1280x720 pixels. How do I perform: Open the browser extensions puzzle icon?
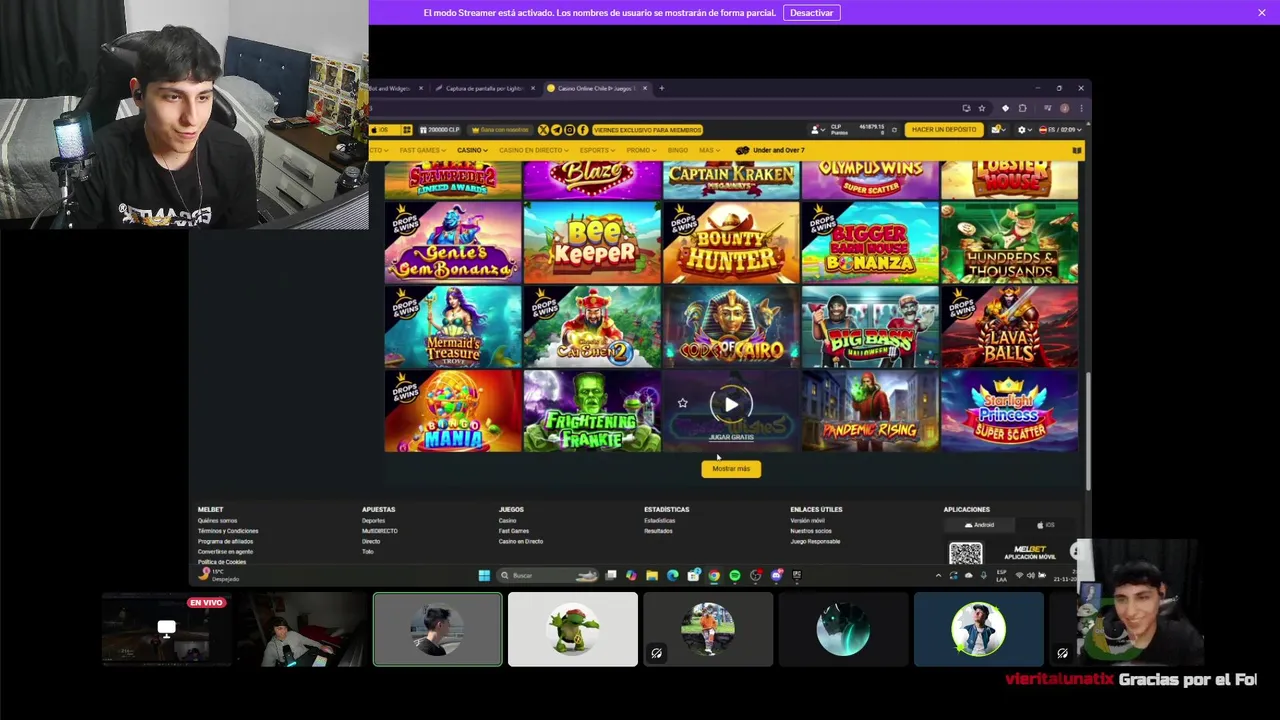coord(1022,108)
